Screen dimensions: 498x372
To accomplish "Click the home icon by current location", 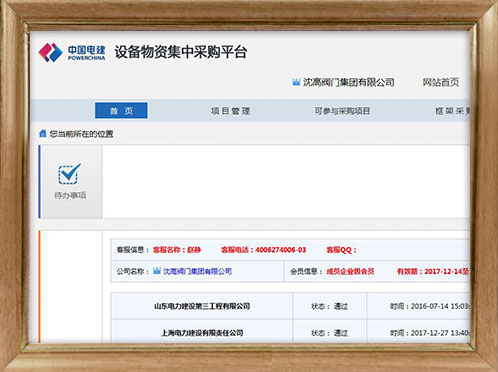I will pyautogui.click(x=43, y=134).
